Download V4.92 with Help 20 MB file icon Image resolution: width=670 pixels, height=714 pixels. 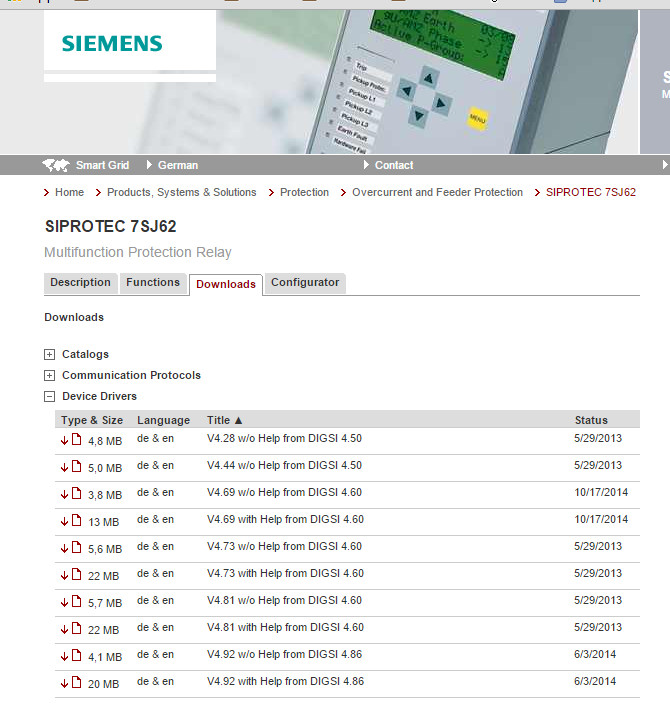click(77, 682)
